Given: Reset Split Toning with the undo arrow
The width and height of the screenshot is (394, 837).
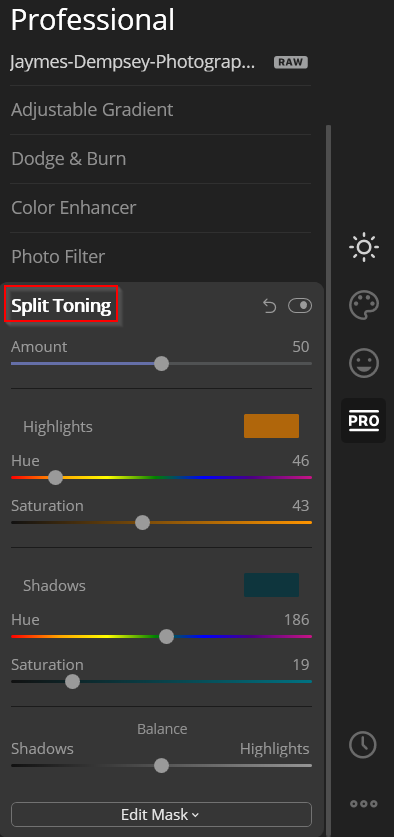Looking at the screenshot, I should pyautogui.click(x=270, y=306).
